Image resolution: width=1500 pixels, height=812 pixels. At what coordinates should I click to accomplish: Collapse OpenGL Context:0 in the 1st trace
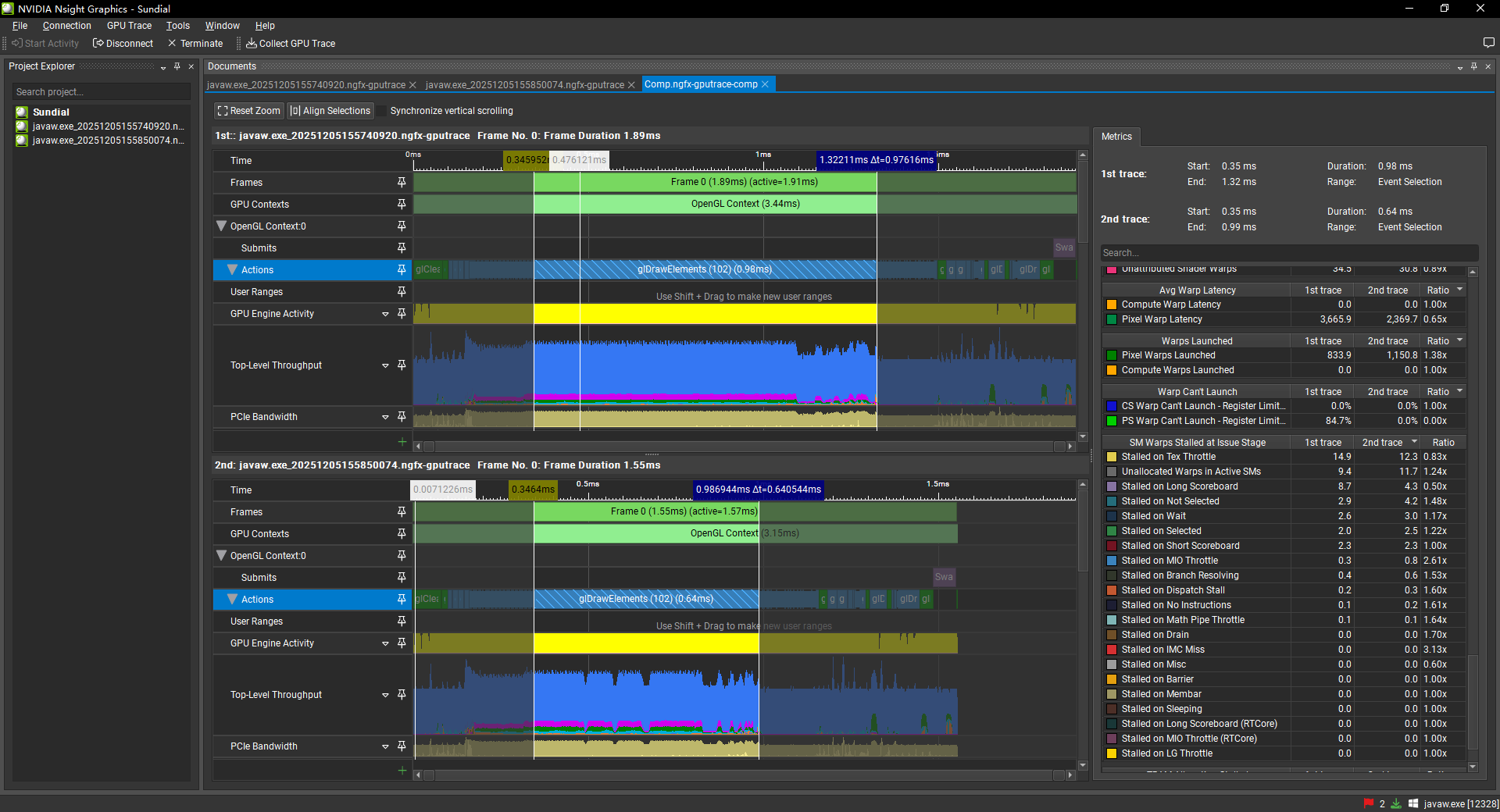click(222, 226)
